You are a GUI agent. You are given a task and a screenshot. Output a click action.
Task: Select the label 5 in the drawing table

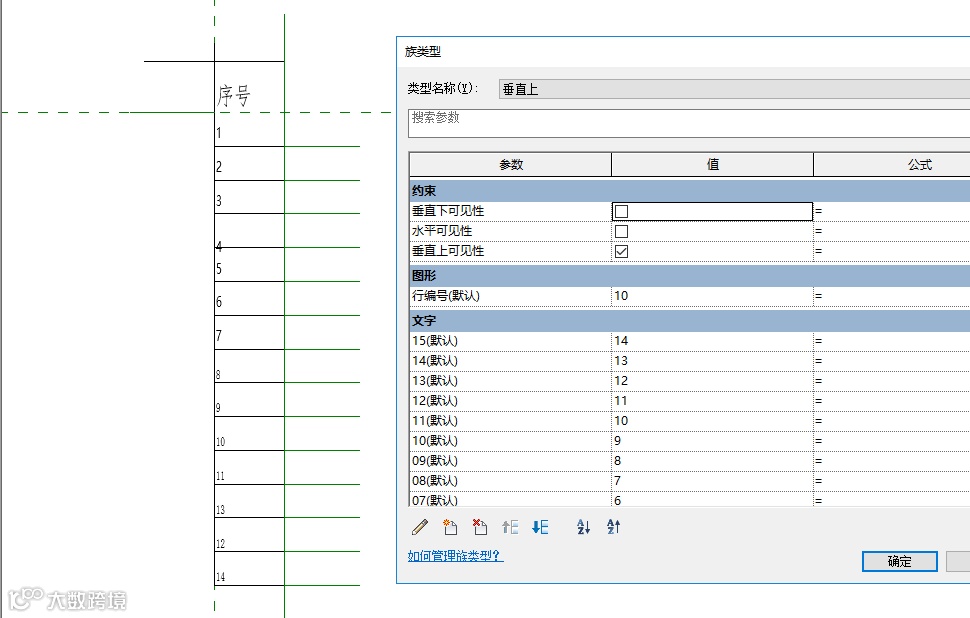(x=218, y=269)
